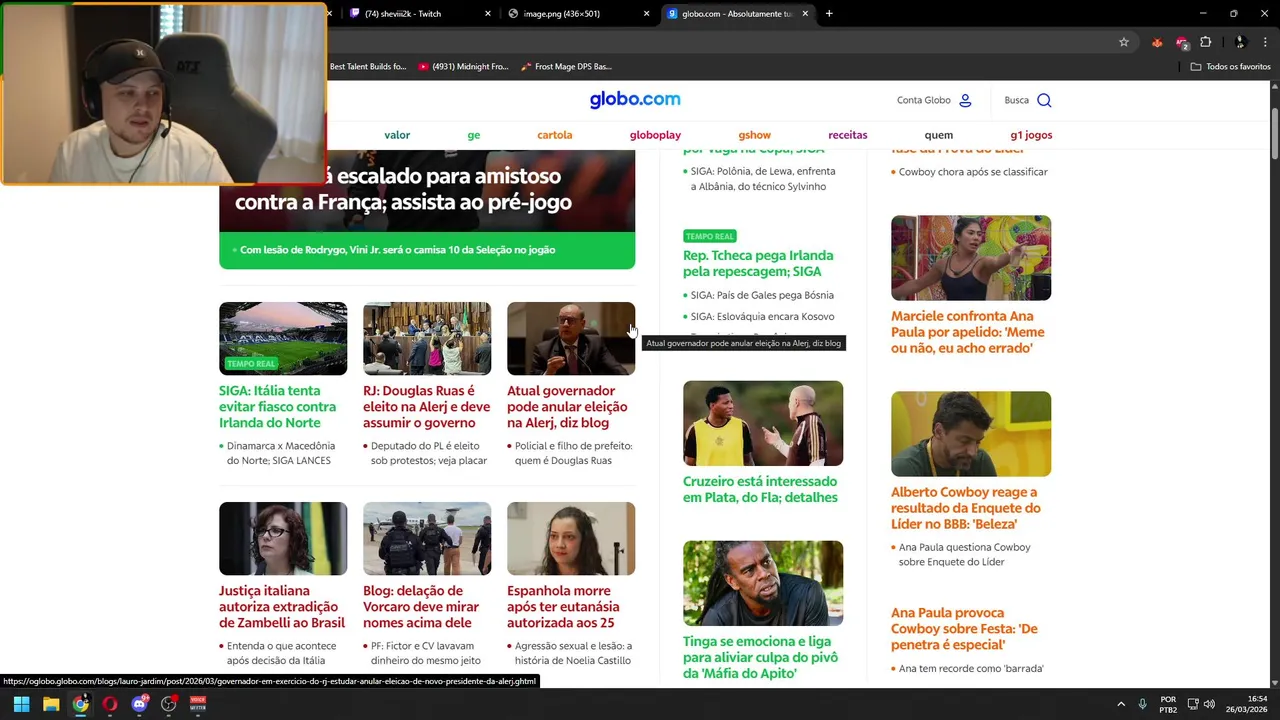The image size is (1280, 720).
Task: Open the Zambelli extradition photo
Action: (283, 538)
